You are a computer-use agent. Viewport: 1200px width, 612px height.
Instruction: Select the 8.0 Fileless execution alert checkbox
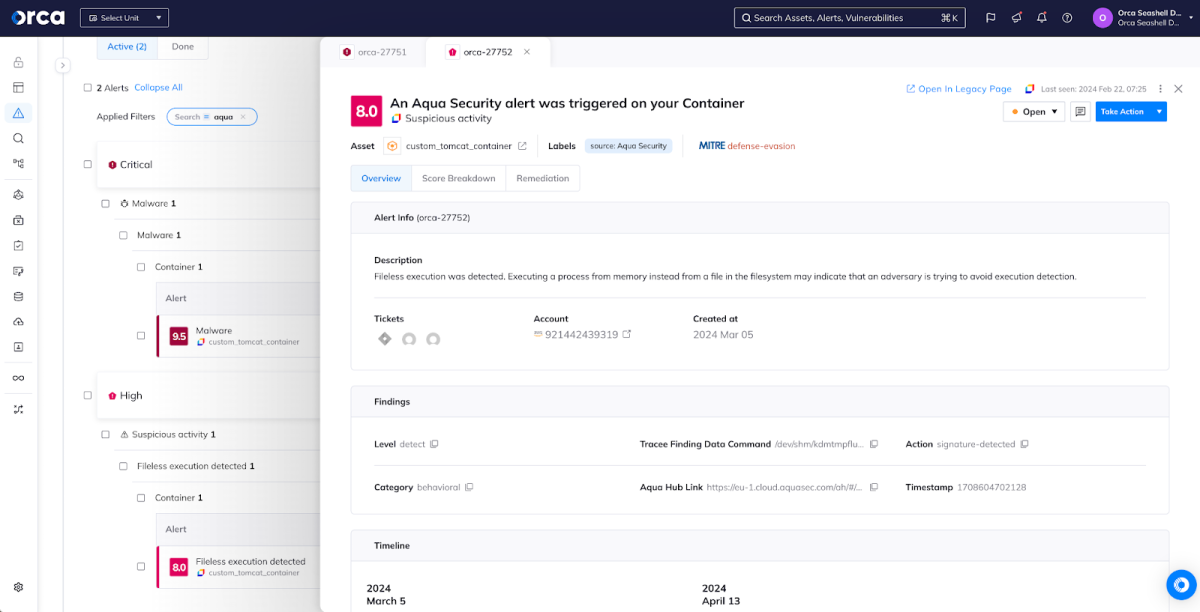pos(141,566)
